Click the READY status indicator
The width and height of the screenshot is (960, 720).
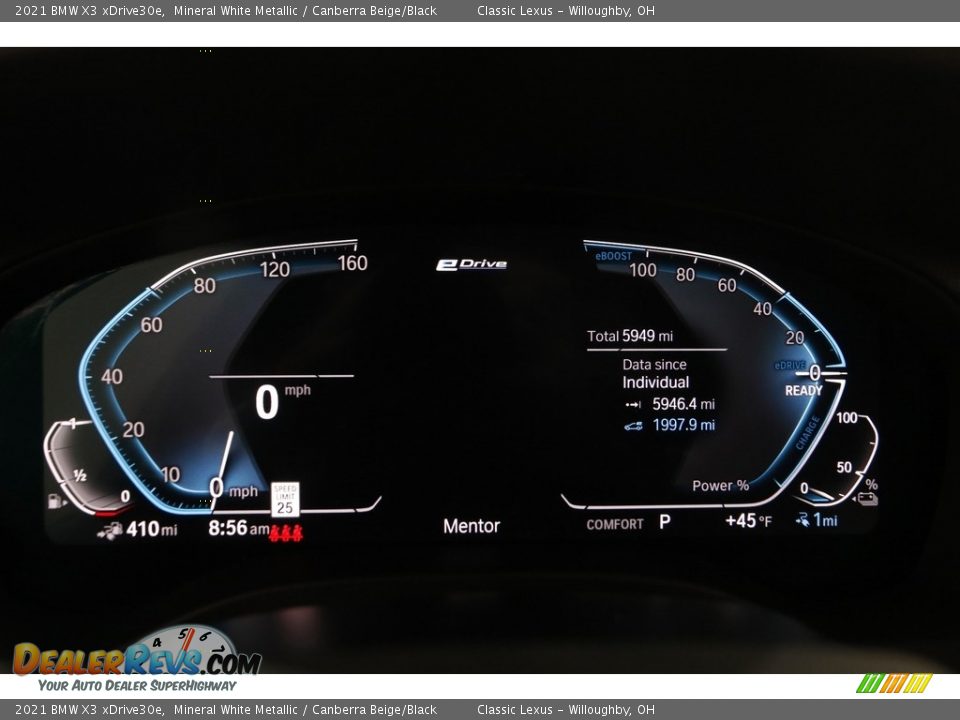point(803,391)
